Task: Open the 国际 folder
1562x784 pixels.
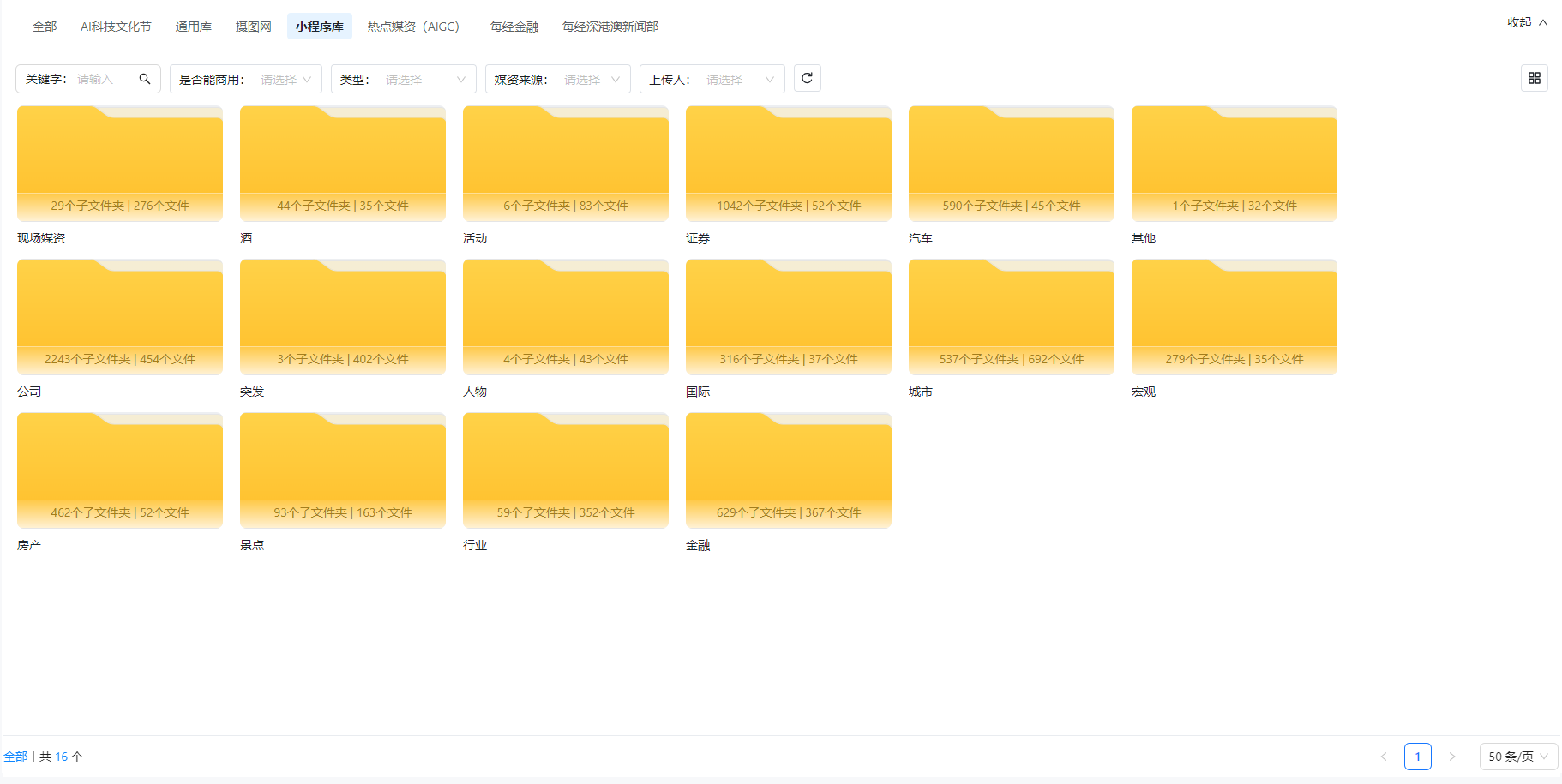Action: coord(789,317)
